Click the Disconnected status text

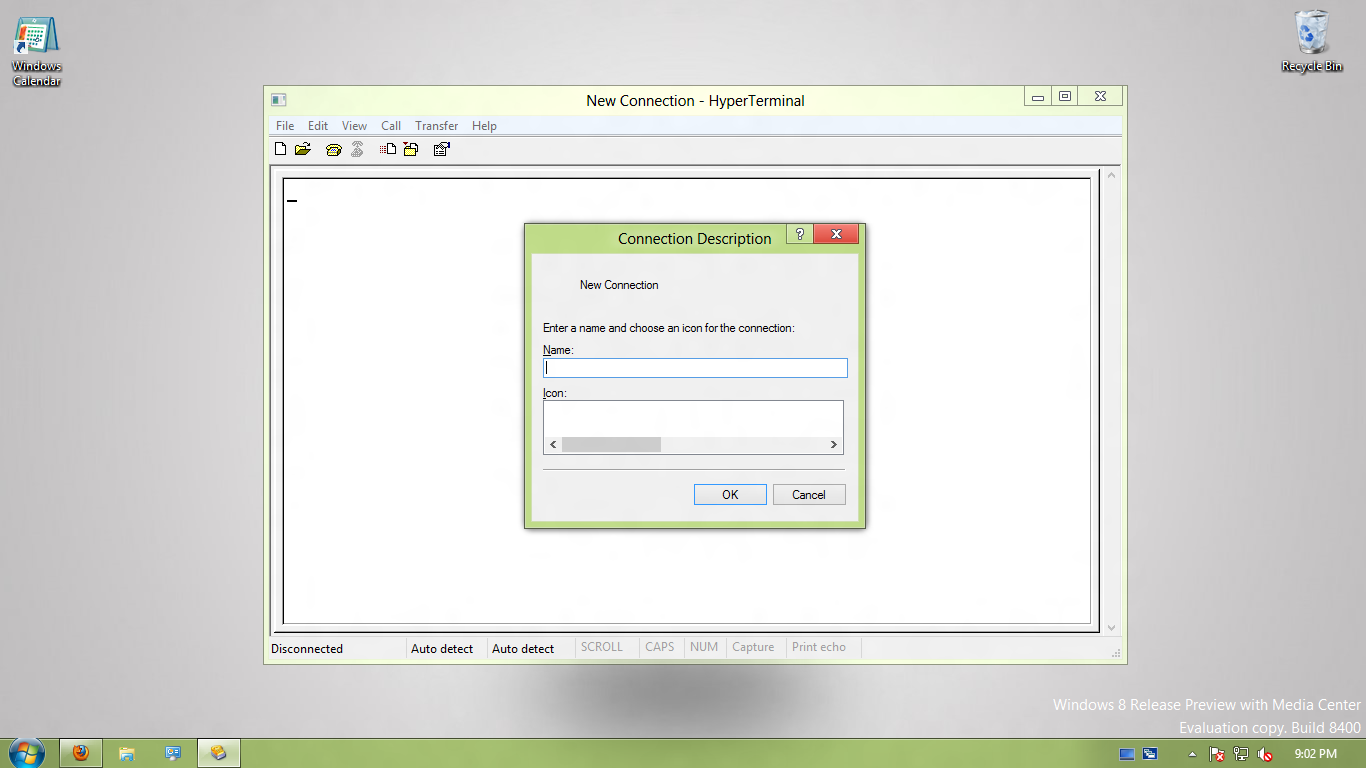pyautogui.click(x=307, y=649)
